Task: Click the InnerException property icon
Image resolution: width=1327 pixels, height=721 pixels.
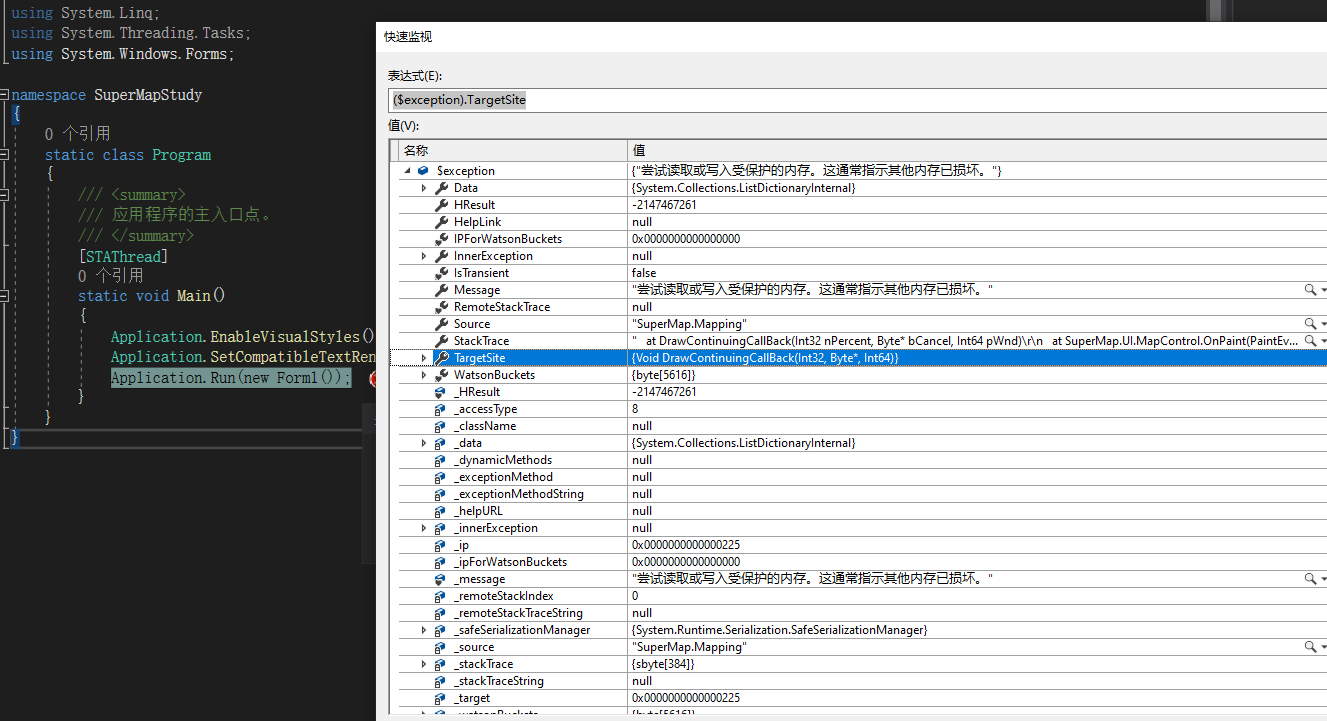Action: (x=441, y=256)
